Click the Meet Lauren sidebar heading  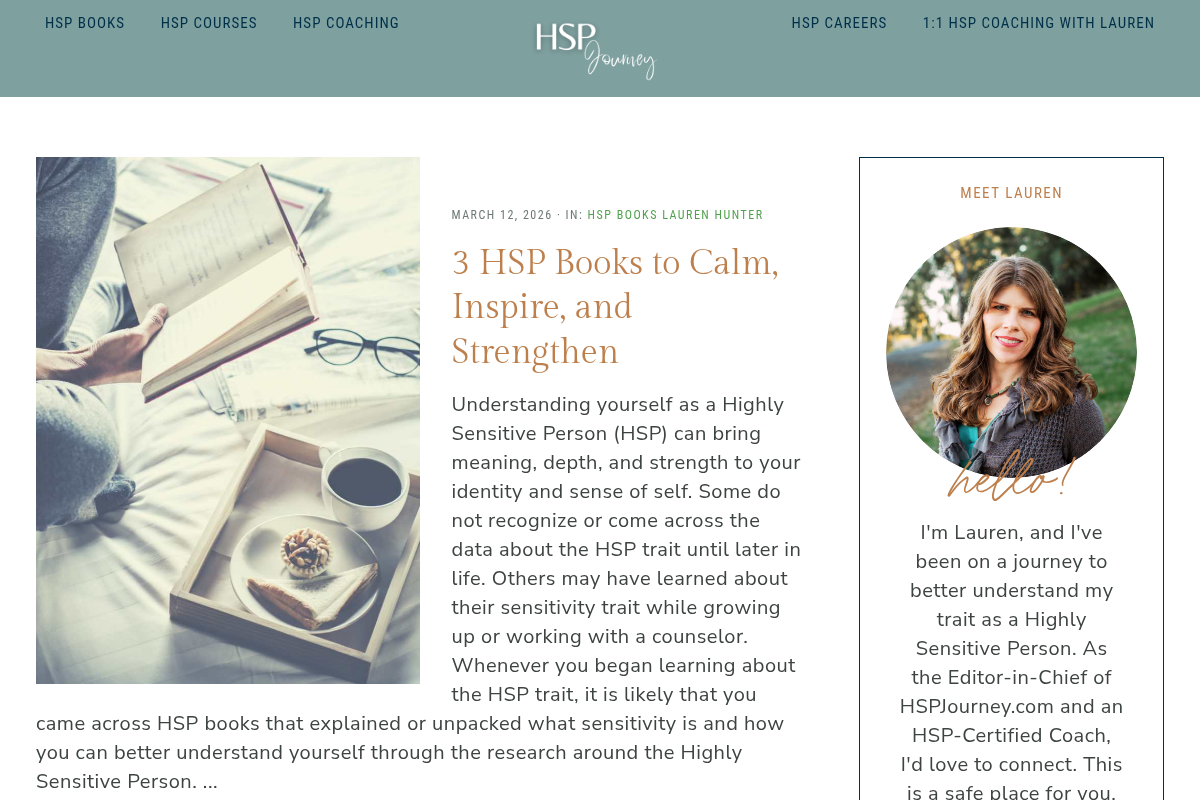[1011, 193]
